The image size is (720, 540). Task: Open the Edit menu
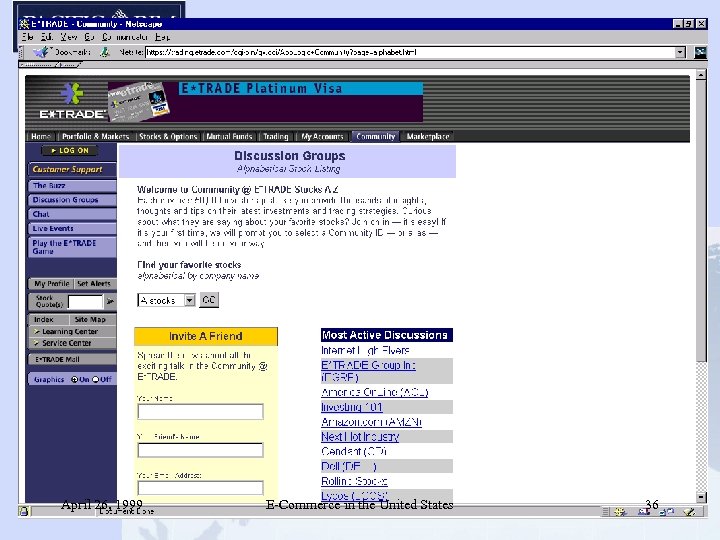46,37
